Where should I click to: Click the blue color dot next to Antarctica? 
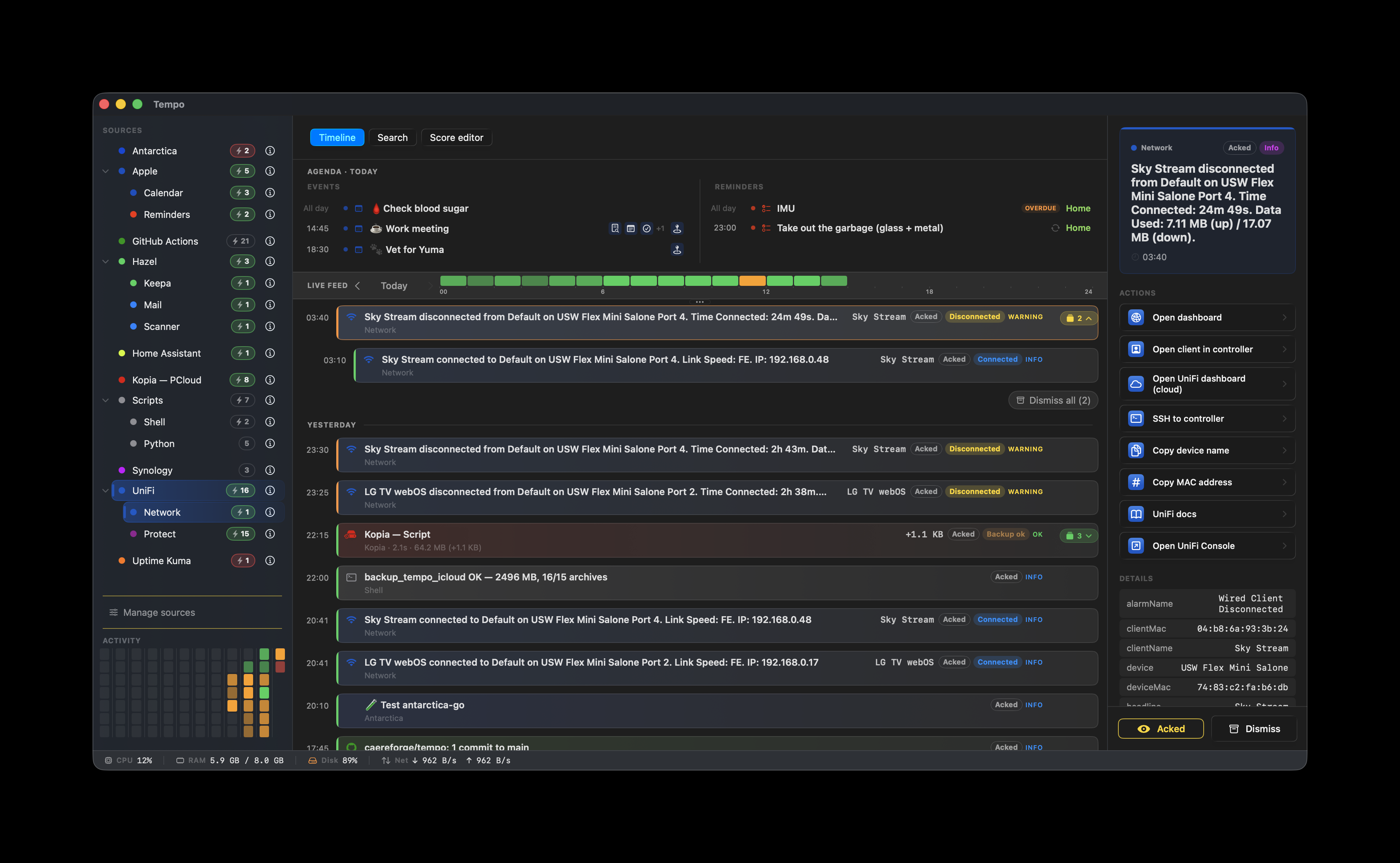coord(121,151)
